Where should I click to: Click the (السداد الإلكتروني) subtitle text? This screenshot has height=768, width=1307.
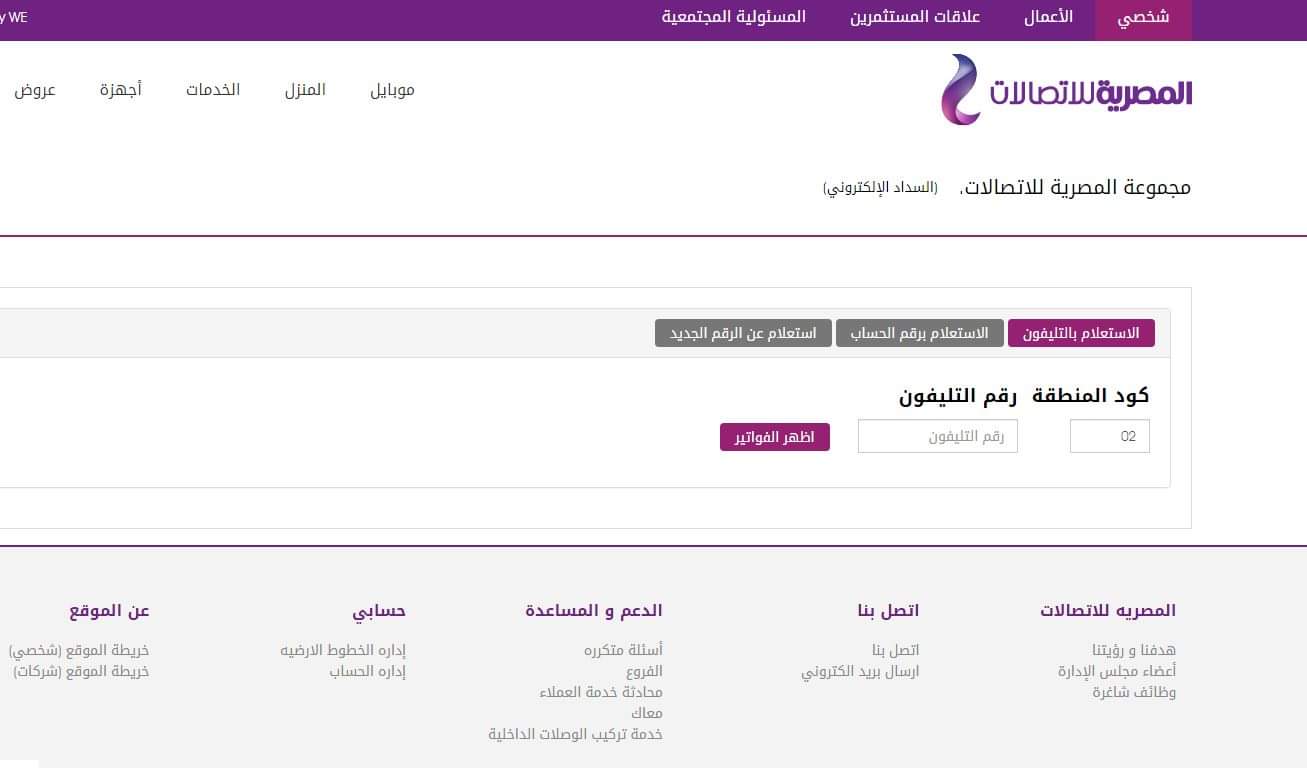pyautogui.click(x=880, y=188)
